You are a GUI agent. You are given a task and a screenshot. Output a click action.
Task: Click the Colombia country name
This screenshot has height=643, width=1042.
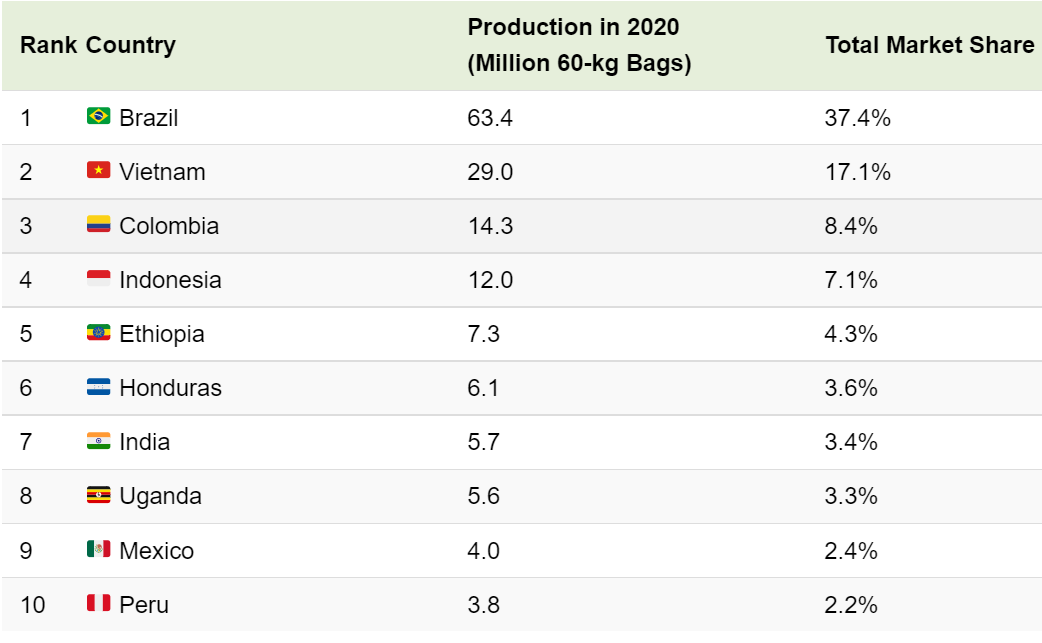click(x=169, y=226)
